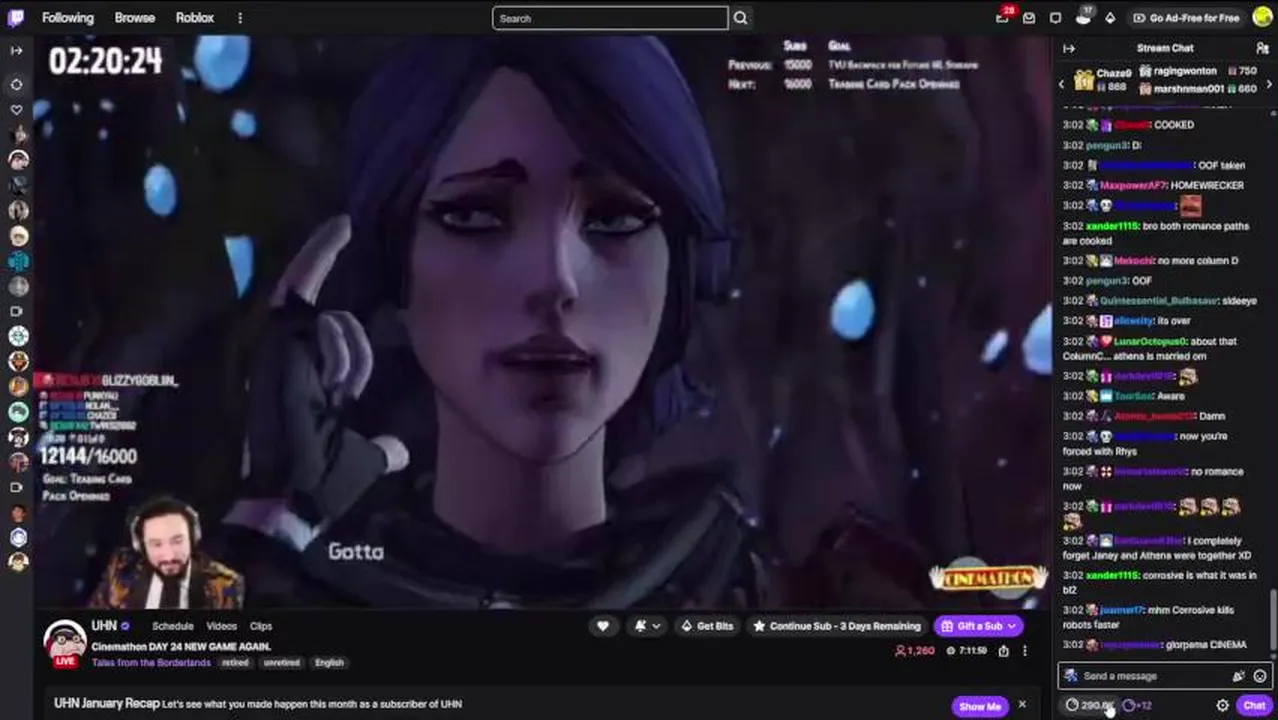Open the notification bell dropdown
Viewport: 1278px width, 720px height.
pos(647,626)
